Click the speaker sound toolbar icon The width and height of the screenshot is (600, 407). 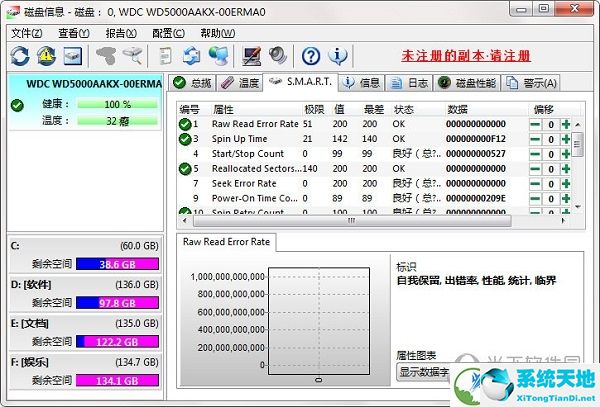278,56
